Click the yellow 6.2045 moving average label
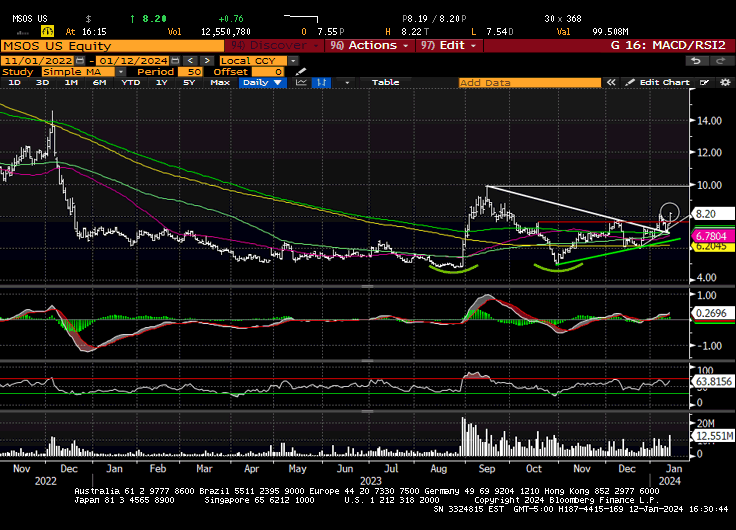 pyautogui.click(x=713, y=246)
